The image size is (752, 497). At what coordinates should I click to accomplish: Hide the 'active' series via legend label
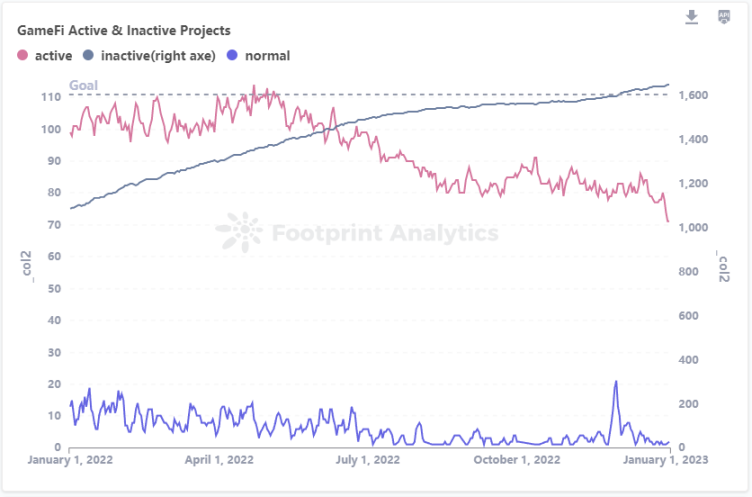coord(55,56)
